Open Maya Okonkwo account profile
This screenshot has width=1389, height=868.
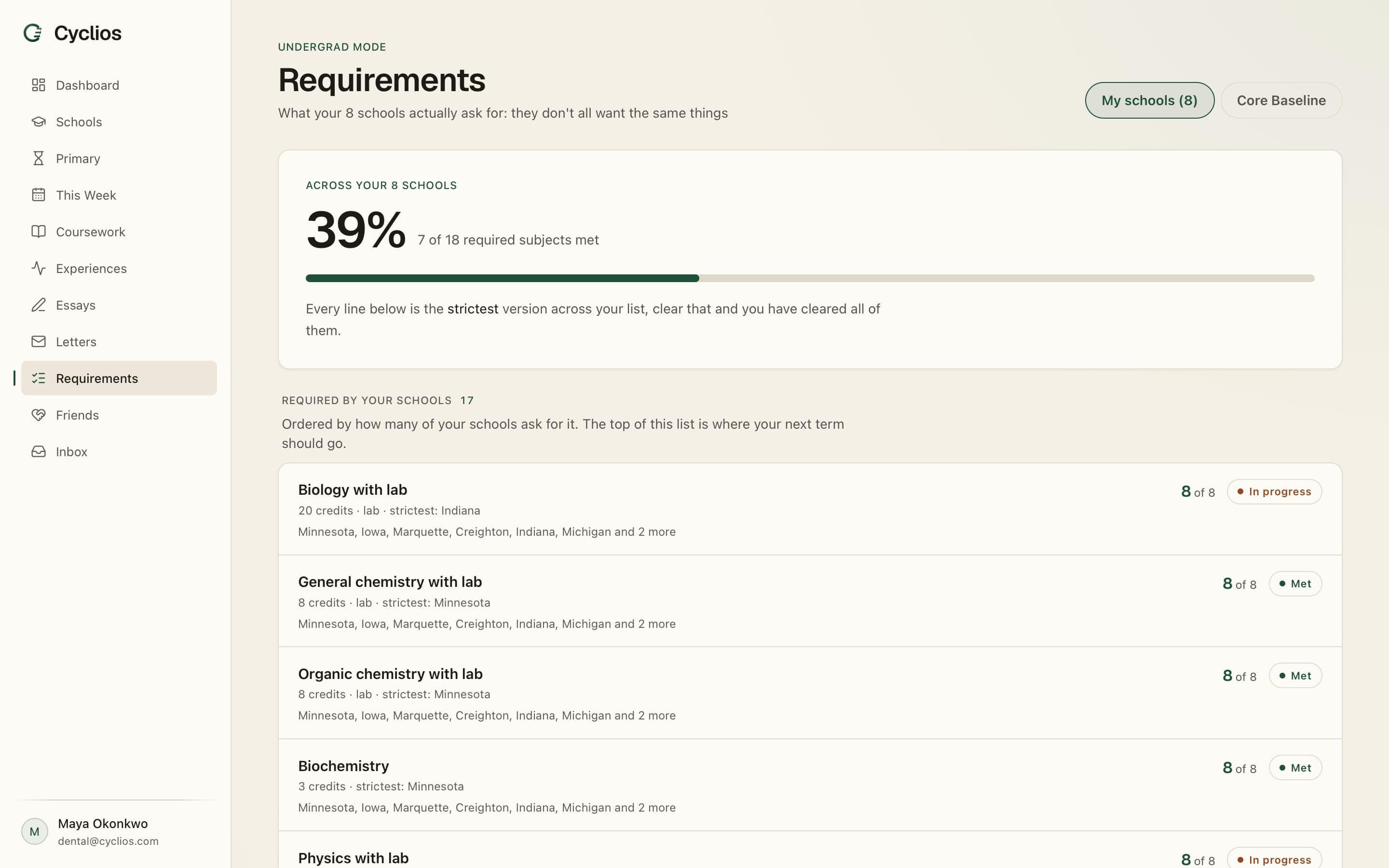119,831
